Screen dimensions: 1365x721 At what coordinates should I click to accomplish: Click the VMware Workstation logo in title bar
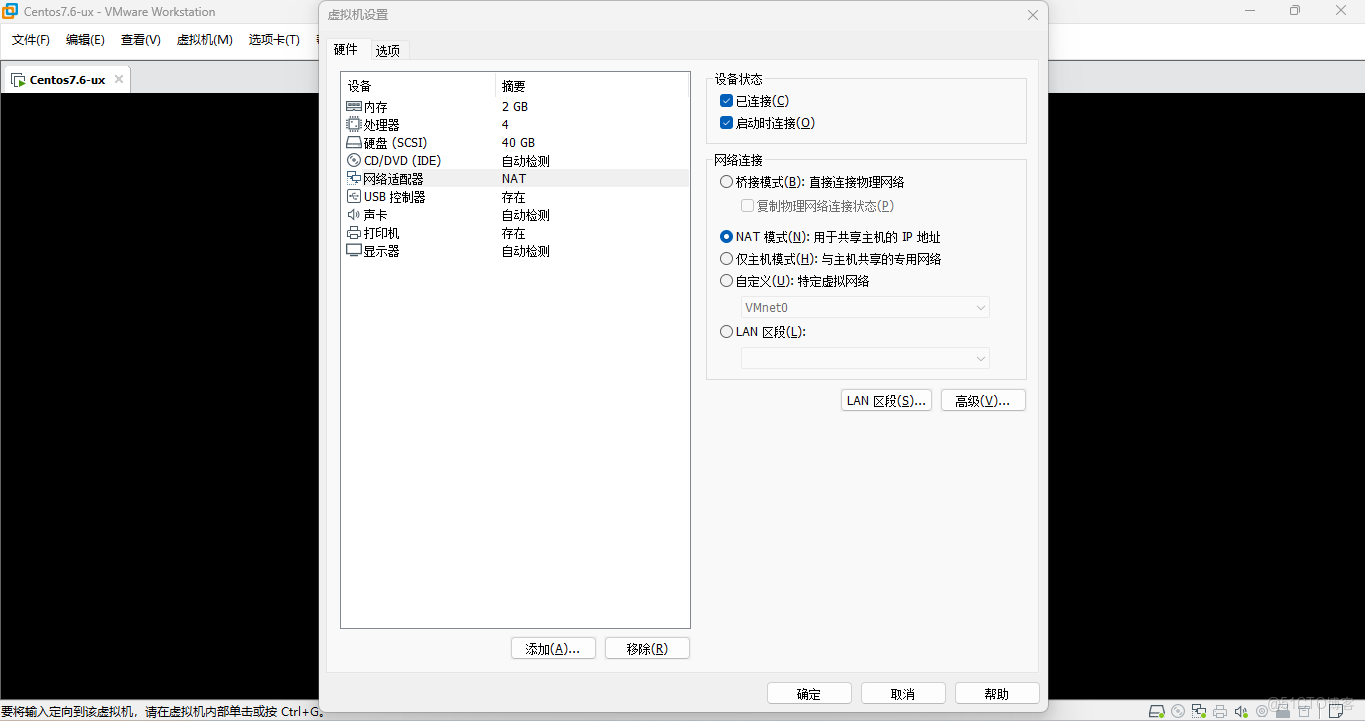click(11, 12)
